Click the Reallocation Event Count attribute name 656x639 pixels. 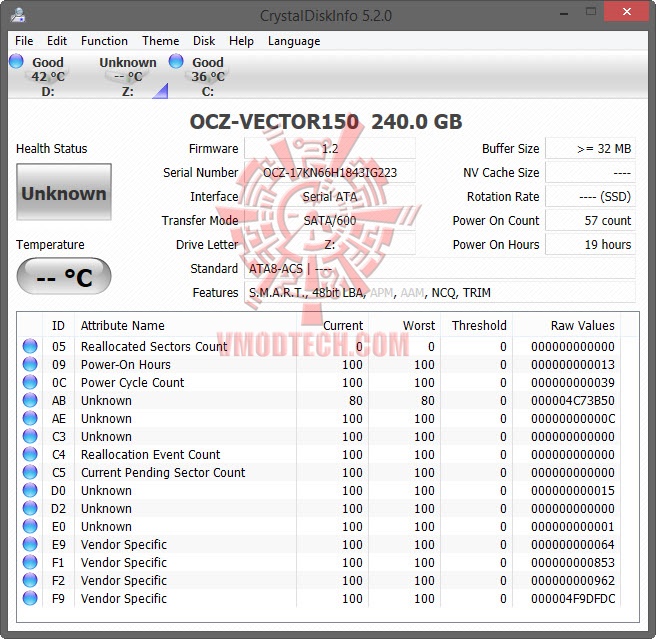tap(150, 454)
